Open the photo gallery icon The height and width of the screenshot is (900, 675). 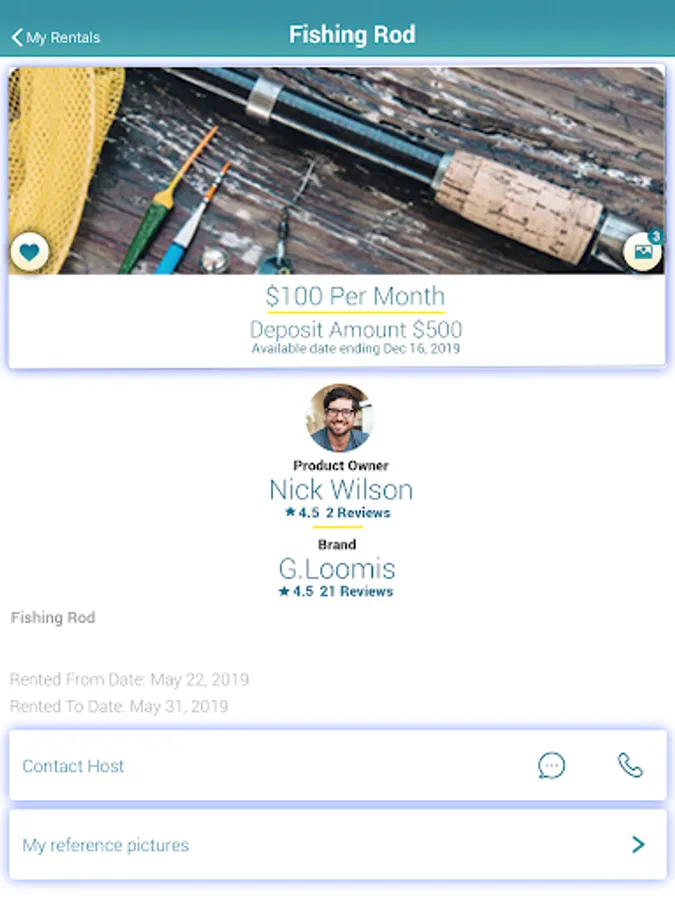643,251
